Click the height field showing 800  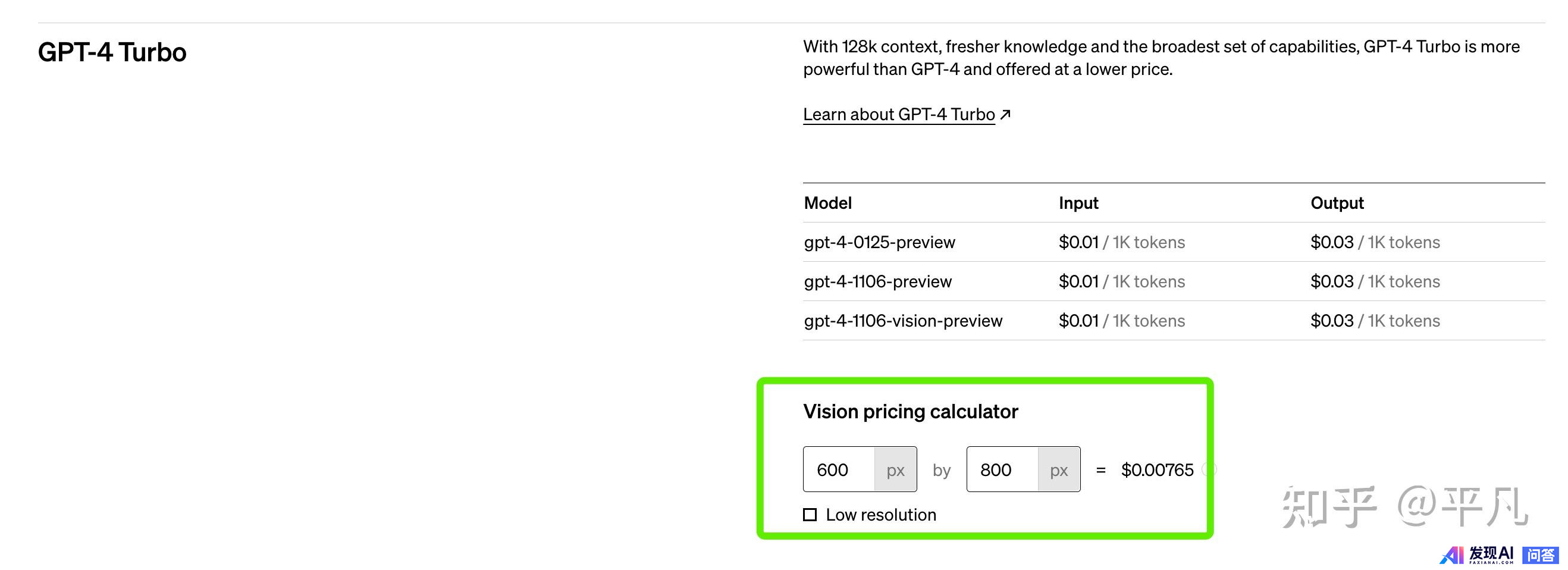pos(1002,469)
